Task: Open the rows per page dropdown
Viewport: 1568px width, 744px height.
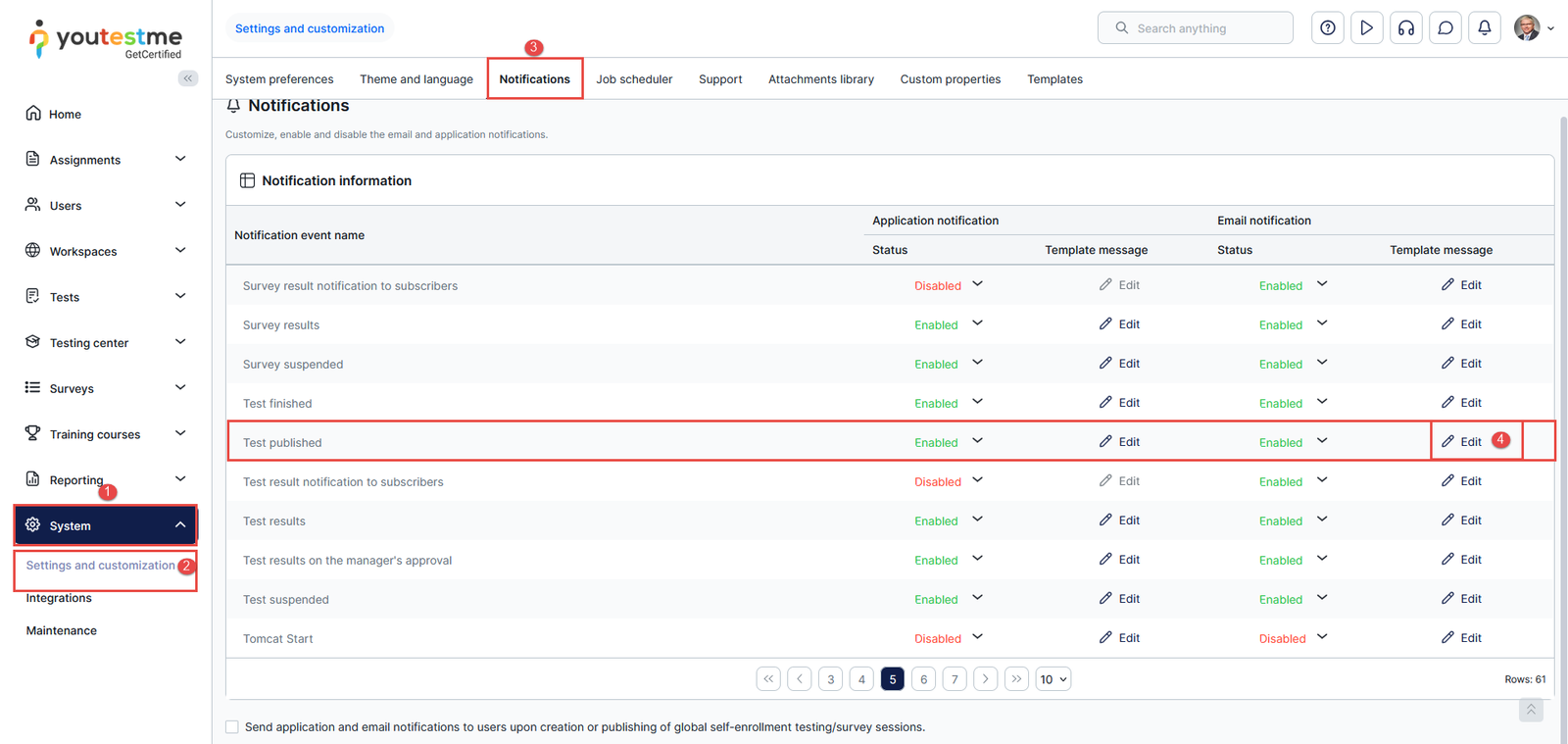Action: tap(1053, 679)
